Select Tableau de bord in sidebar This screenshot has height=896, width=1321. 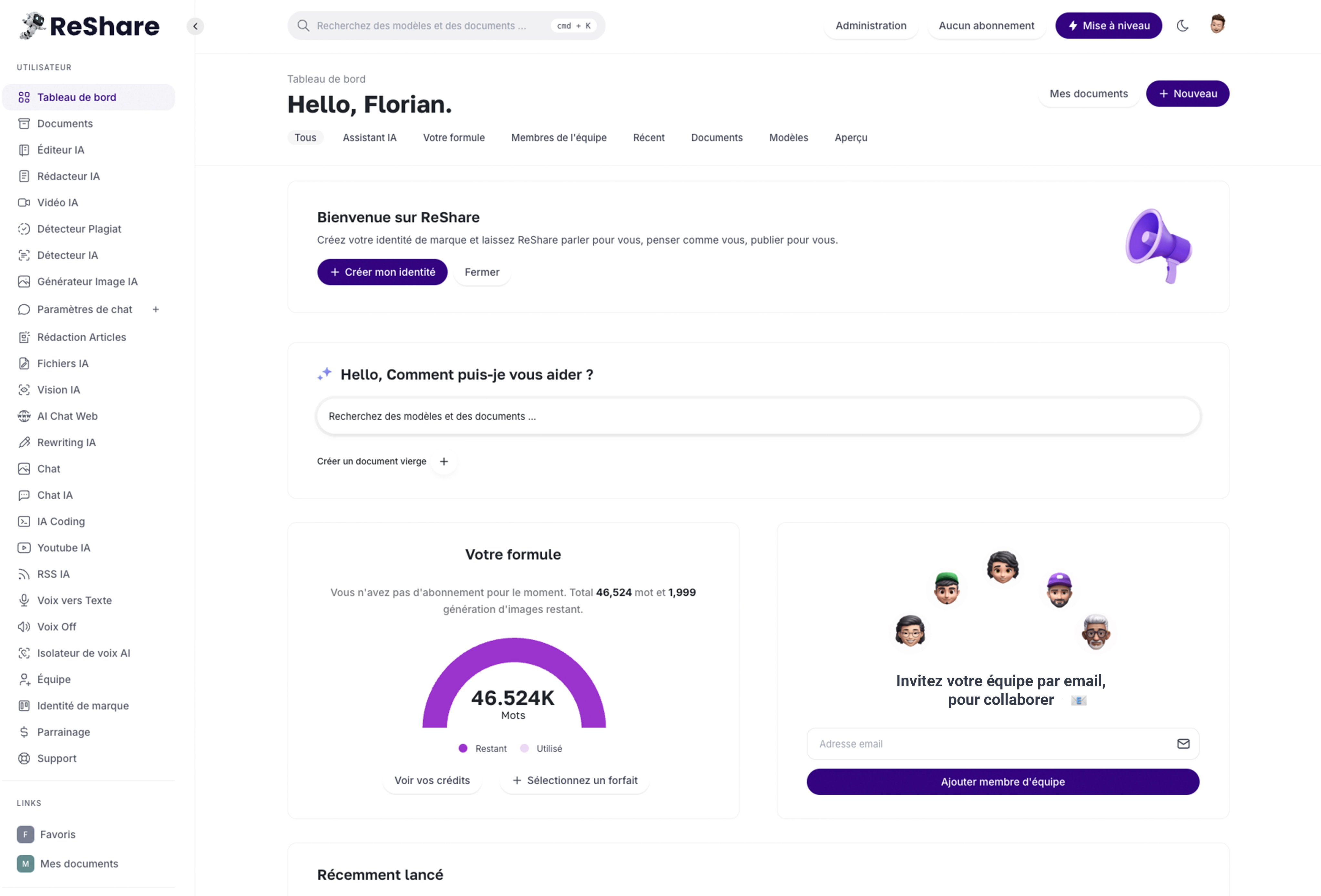point(88,97)
